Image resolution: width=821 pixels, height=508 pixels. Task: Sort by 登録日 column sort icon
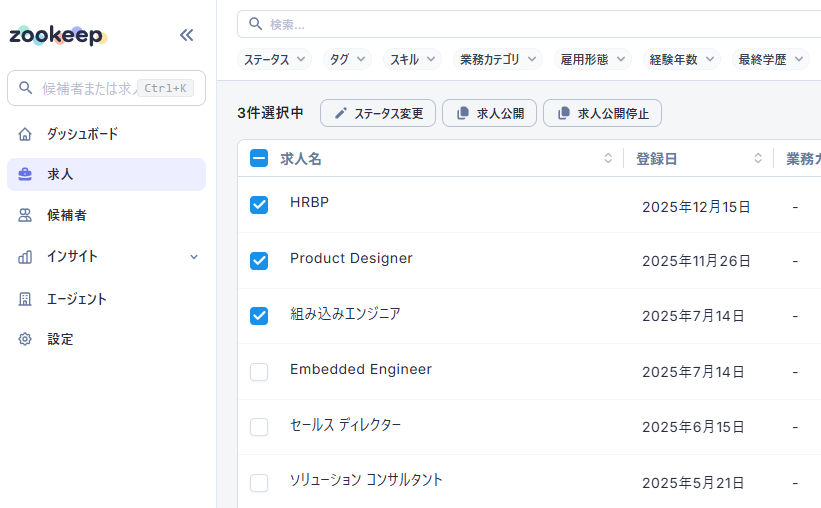coord(758,158)
